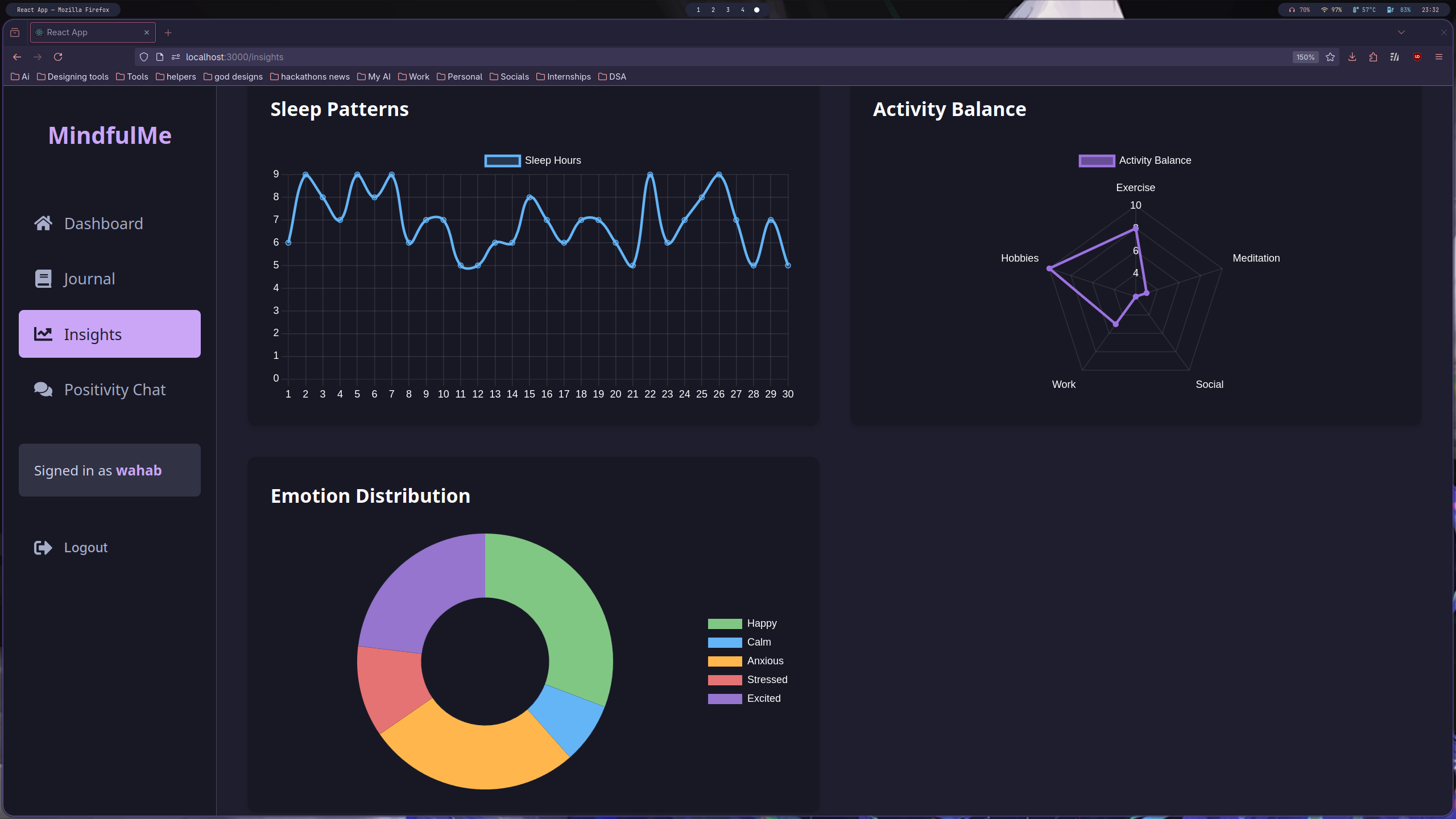The image size is (1456, 819).
Task: Bookmark this page with star icon
Action: point(1330,57)
